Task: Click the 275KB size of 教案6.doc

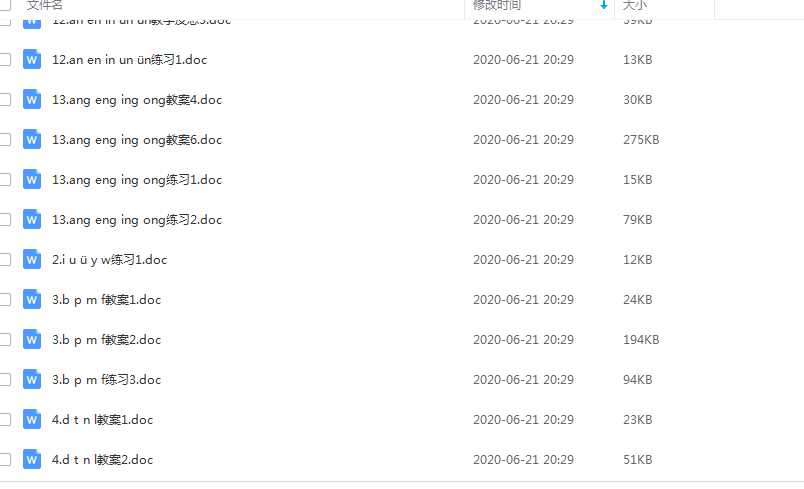Action: (641, 139)
